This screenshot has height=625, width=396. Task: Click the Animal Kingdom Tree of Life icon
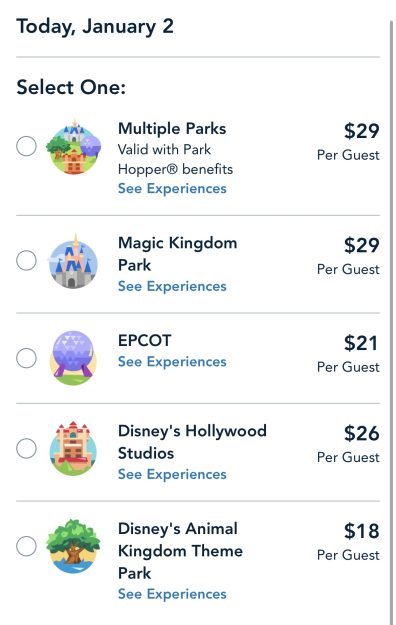point(73,546)
